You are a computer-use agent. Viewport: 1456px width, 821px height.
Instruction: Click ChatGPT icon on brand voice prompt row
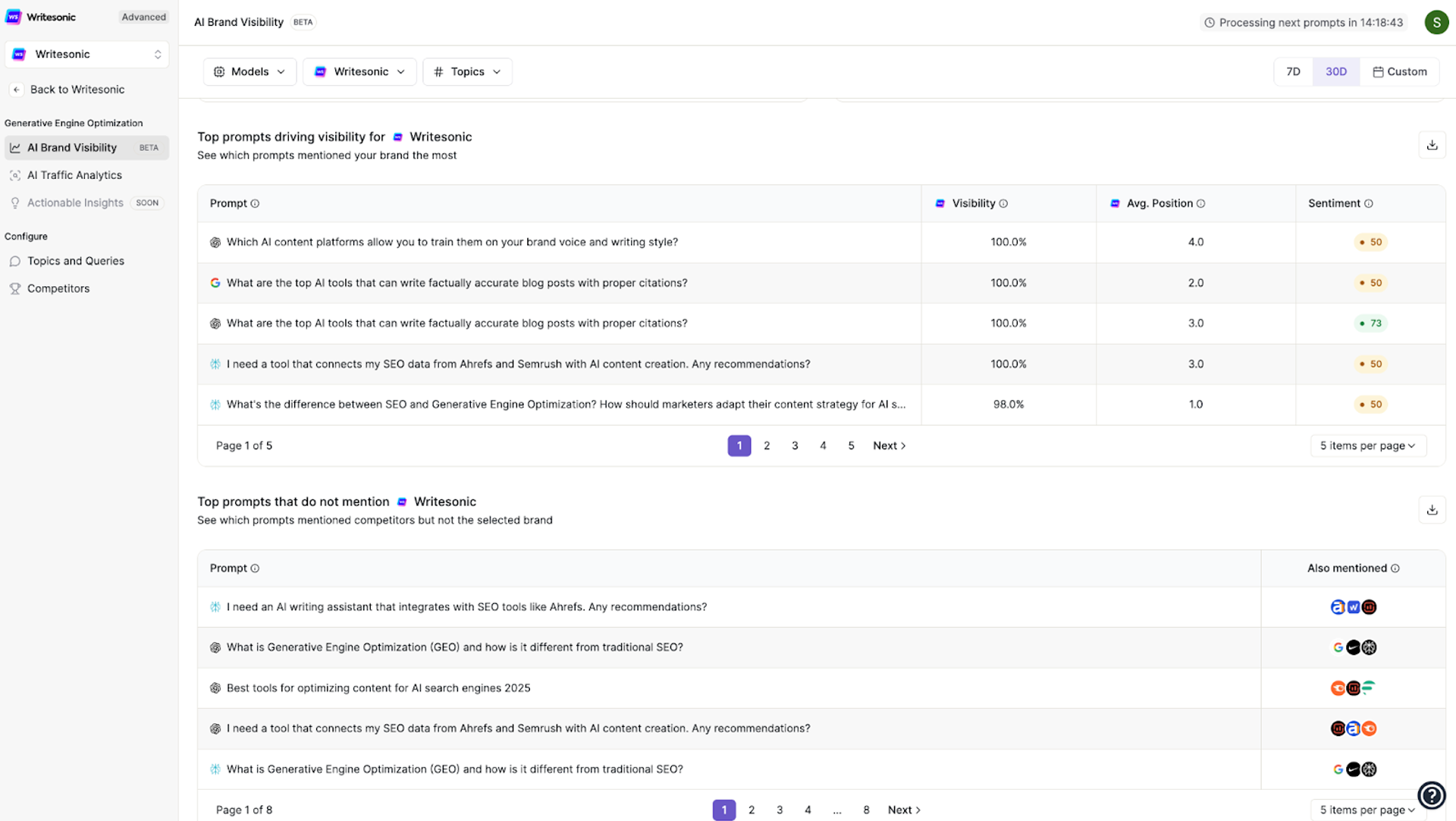tap(215, 243)
